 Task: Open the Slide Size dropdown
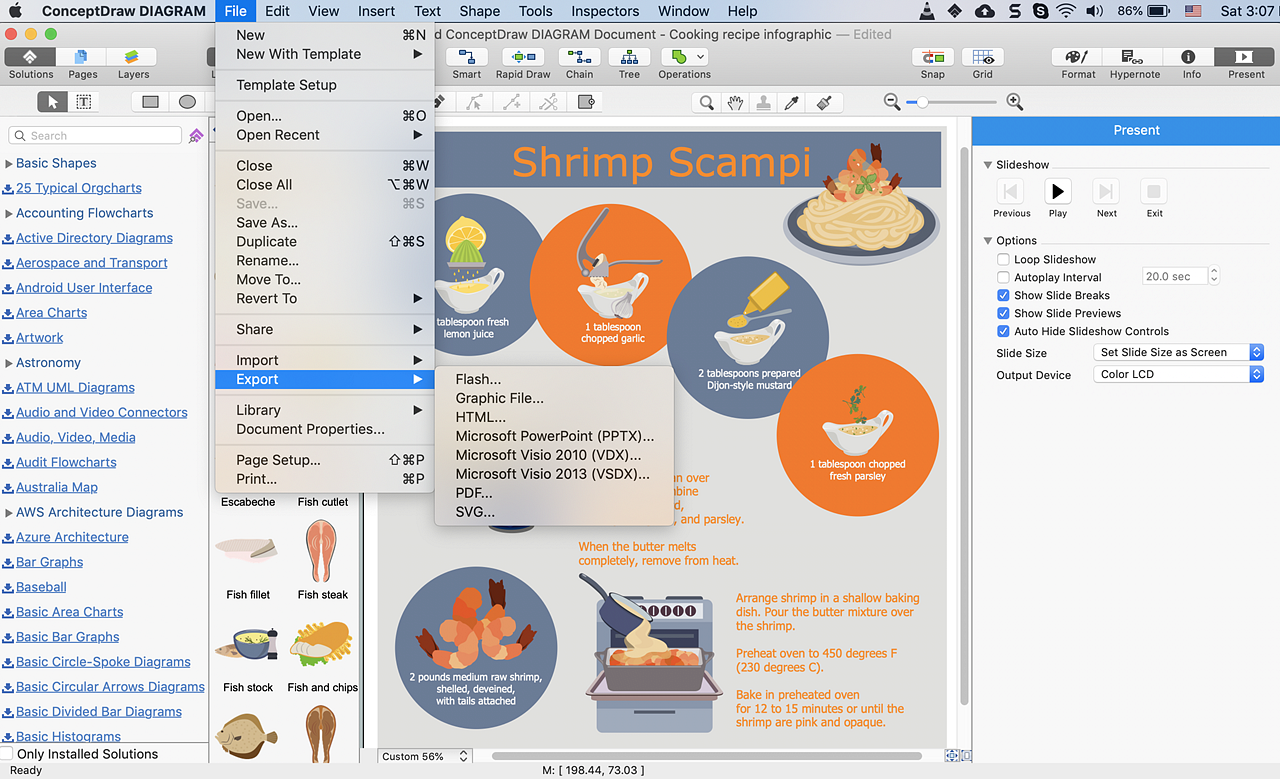pos(1179,352)
